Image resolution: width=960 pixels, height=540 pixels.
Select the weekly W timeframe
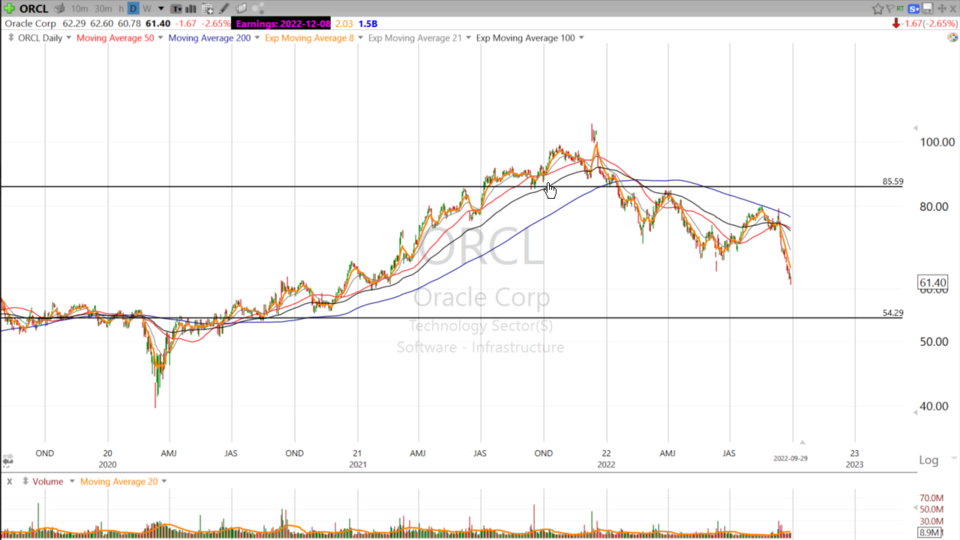point(146,9)
